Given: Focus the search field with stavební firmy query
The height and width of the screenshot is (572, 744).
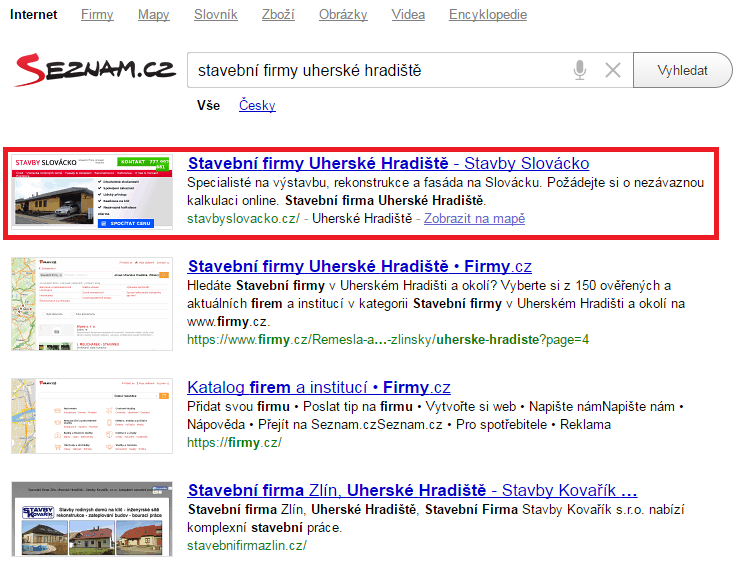Looking at the screenshot, I should tap(410, 70).
